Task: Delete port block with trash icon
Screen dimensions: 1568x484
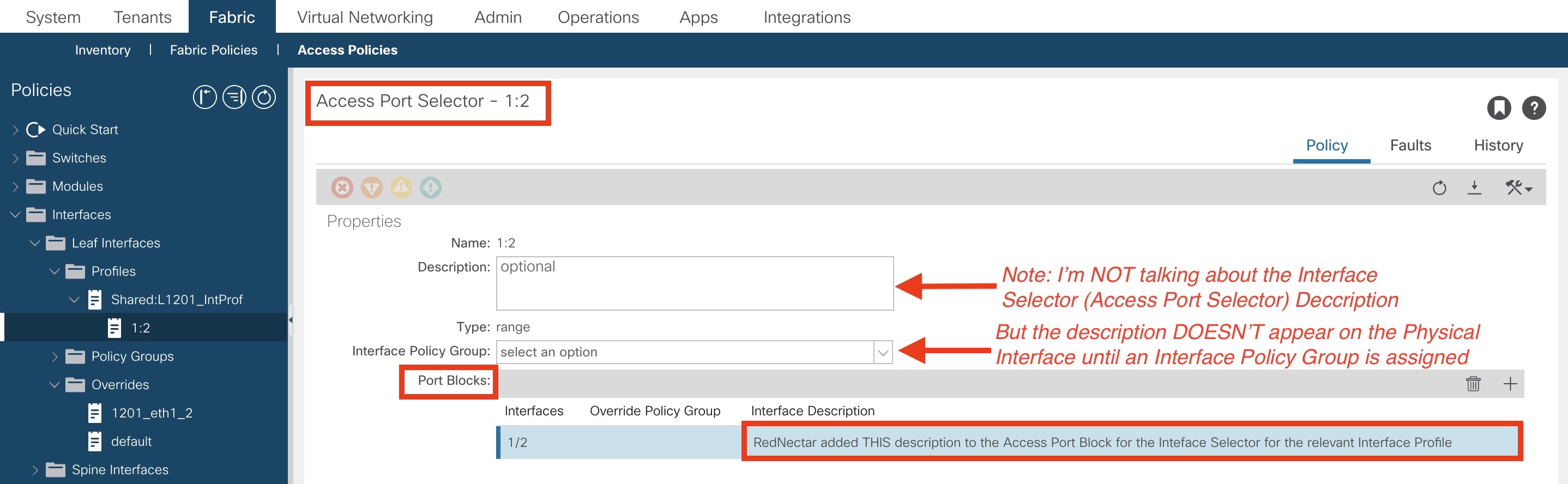Action: pyautogui.click(x=1473, y=384)
